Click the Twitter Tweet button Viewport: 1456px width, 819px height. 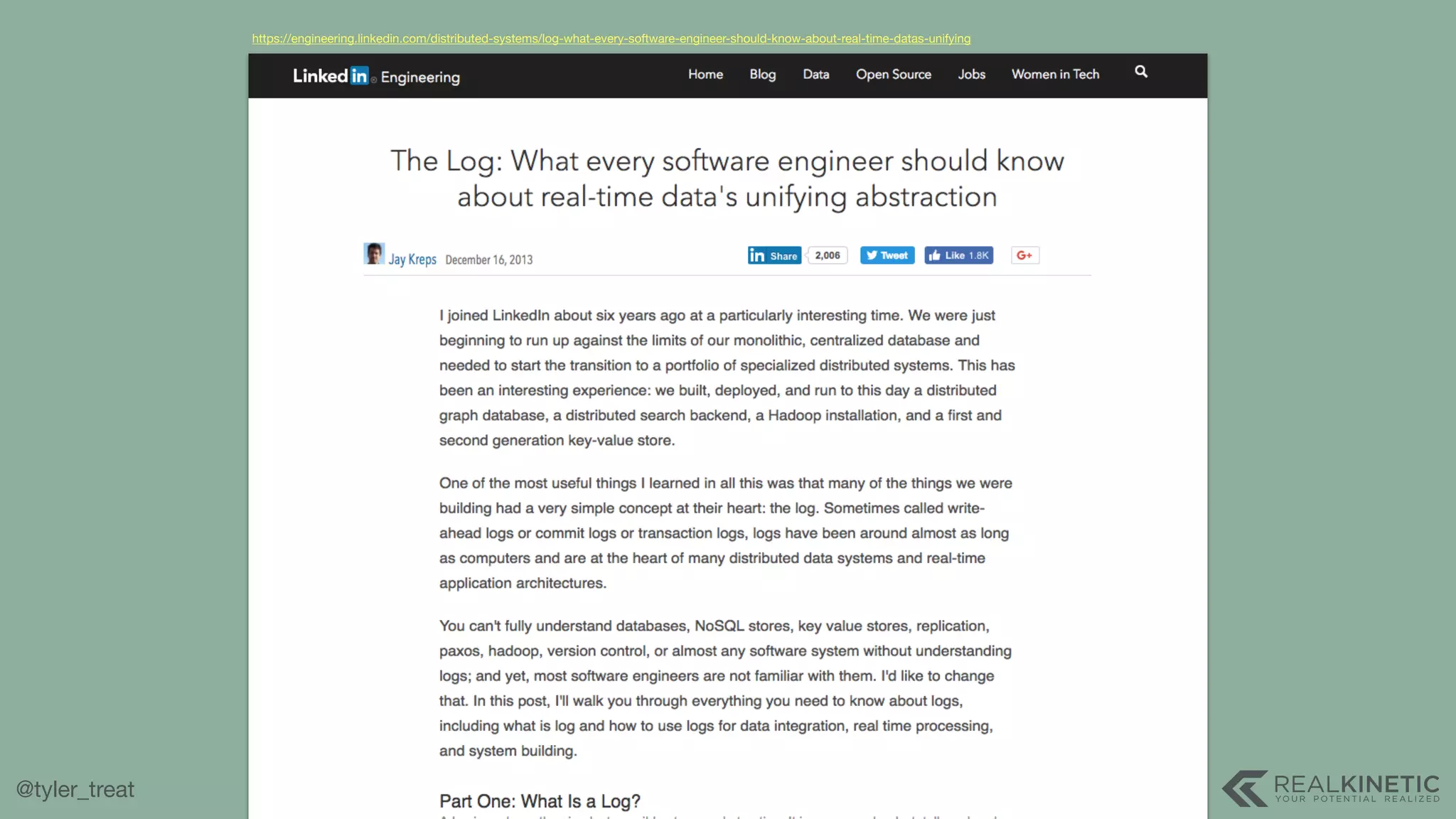(x=887, y=256)
